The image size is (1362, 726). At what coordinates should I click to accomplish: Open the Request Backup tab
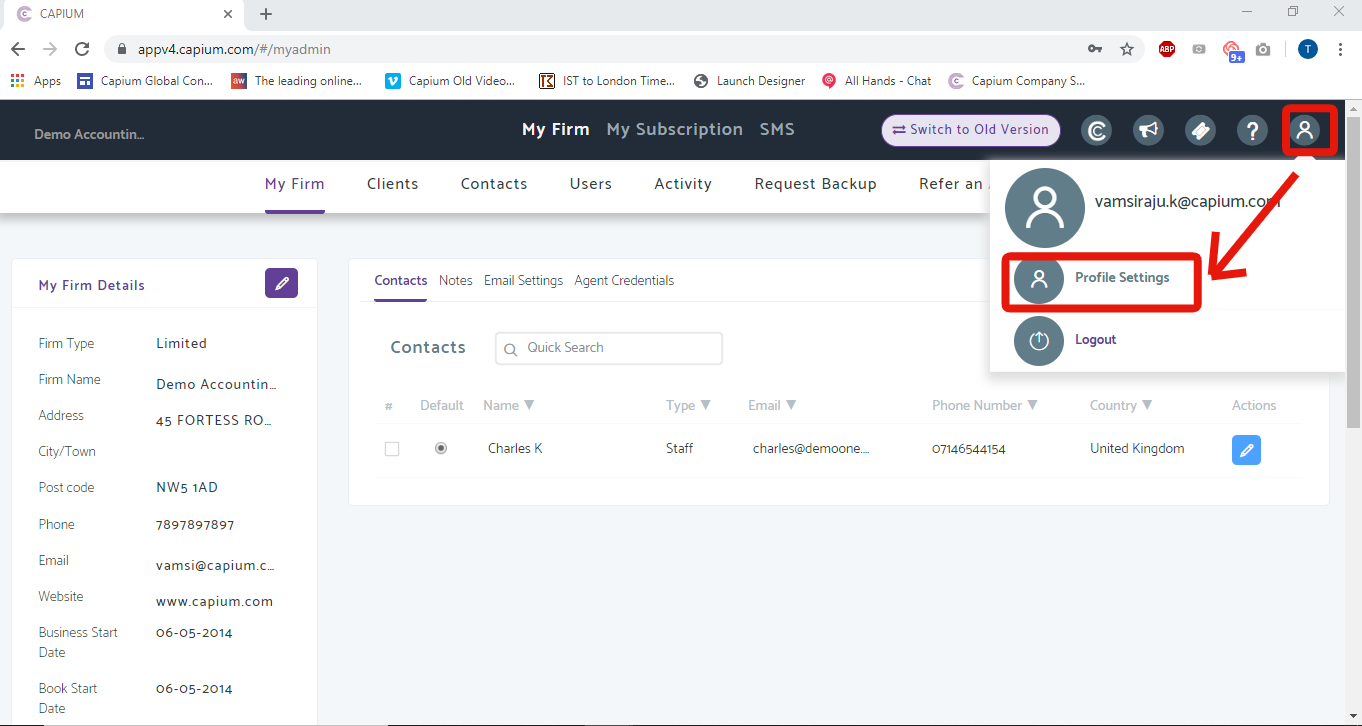pos(816,184)
